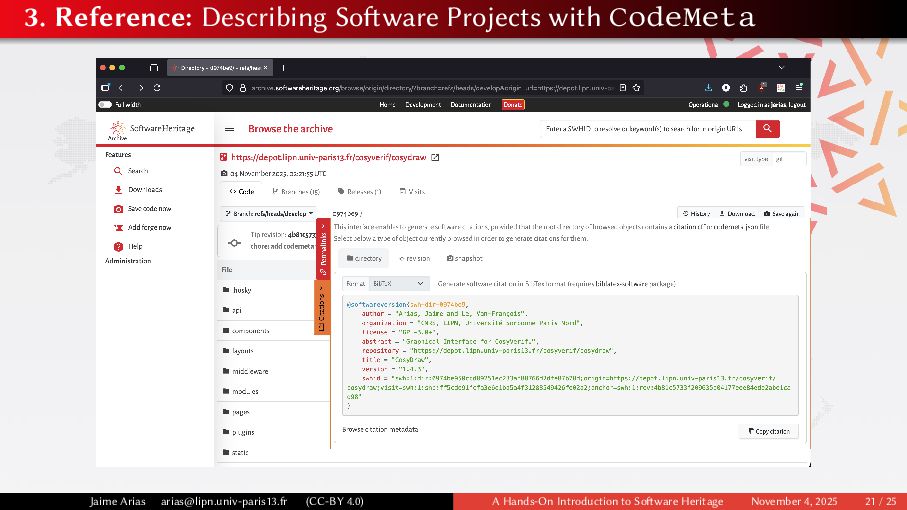
Task: Collapse the red Permalinks side tab
Action: (323, 250)
